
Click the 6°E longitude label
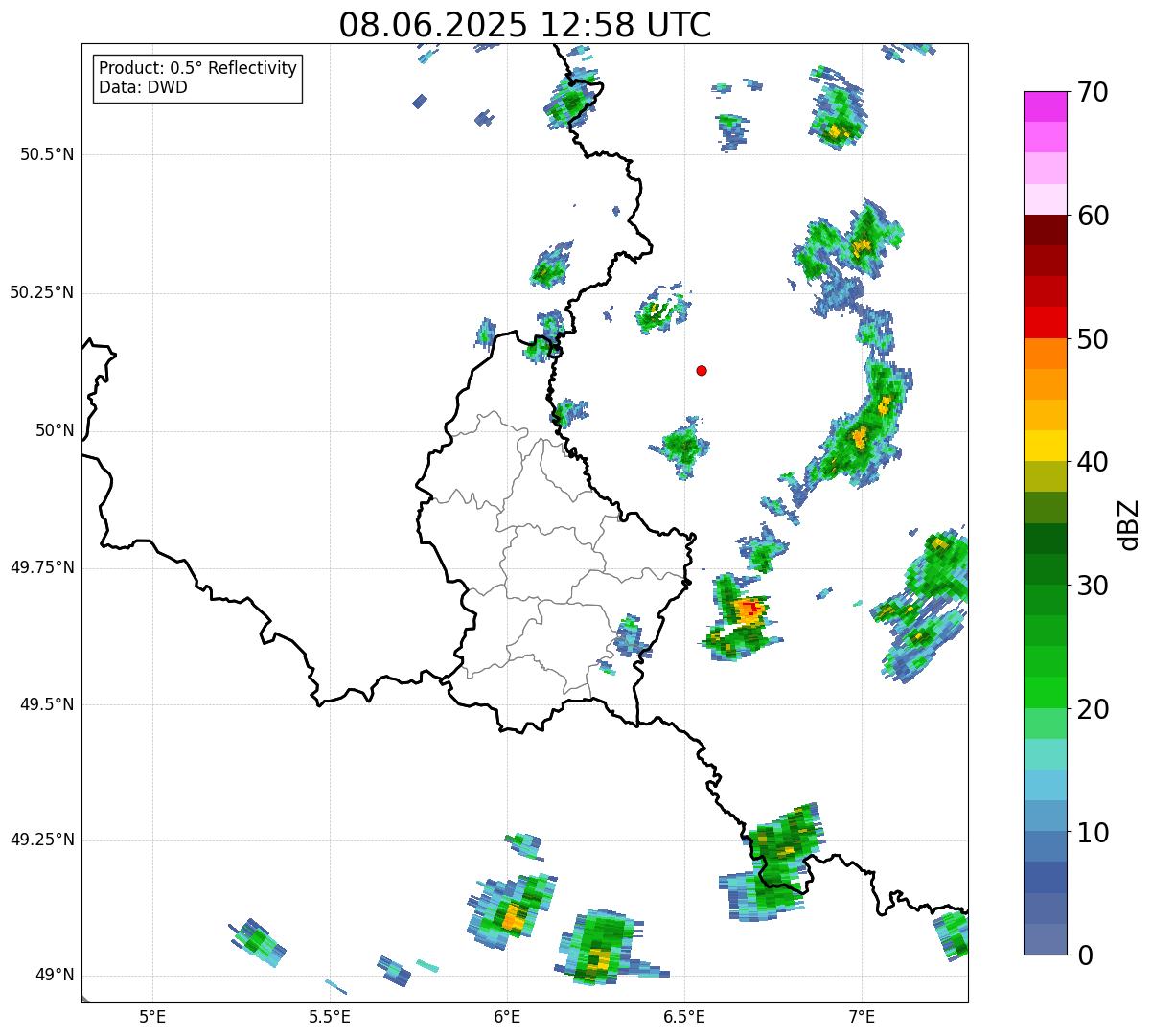pyautogui.click(x=507, y=1016)
